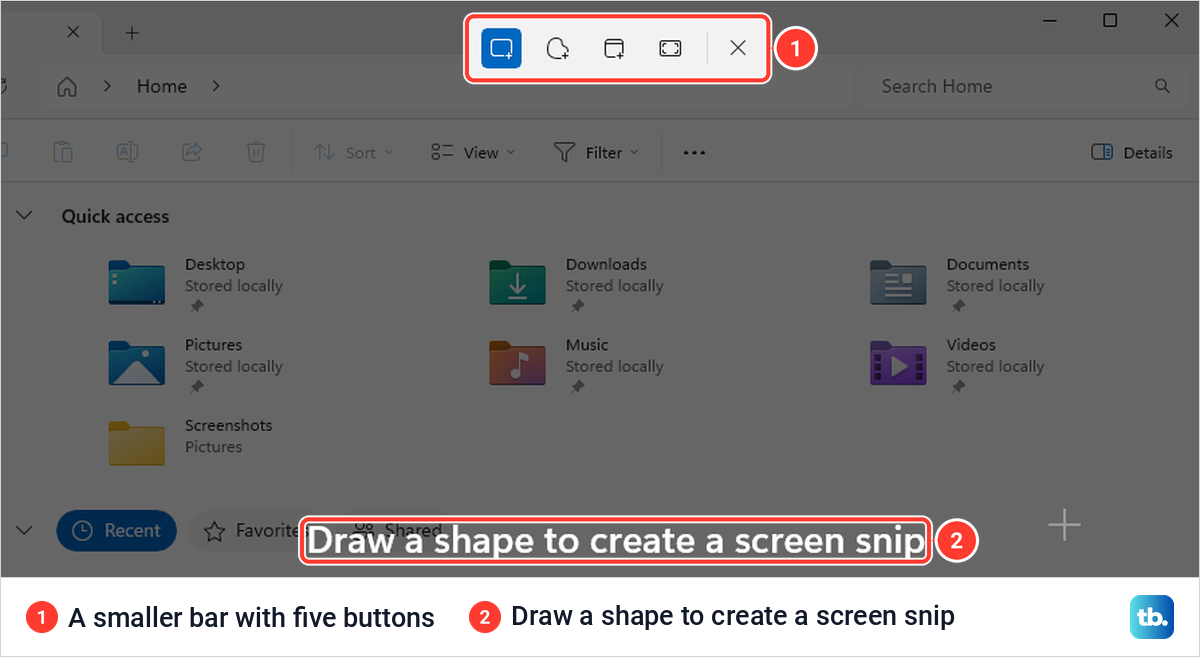1200x657 pixels.
Task: Click the Documents folder name text
Action: point(988,265)
